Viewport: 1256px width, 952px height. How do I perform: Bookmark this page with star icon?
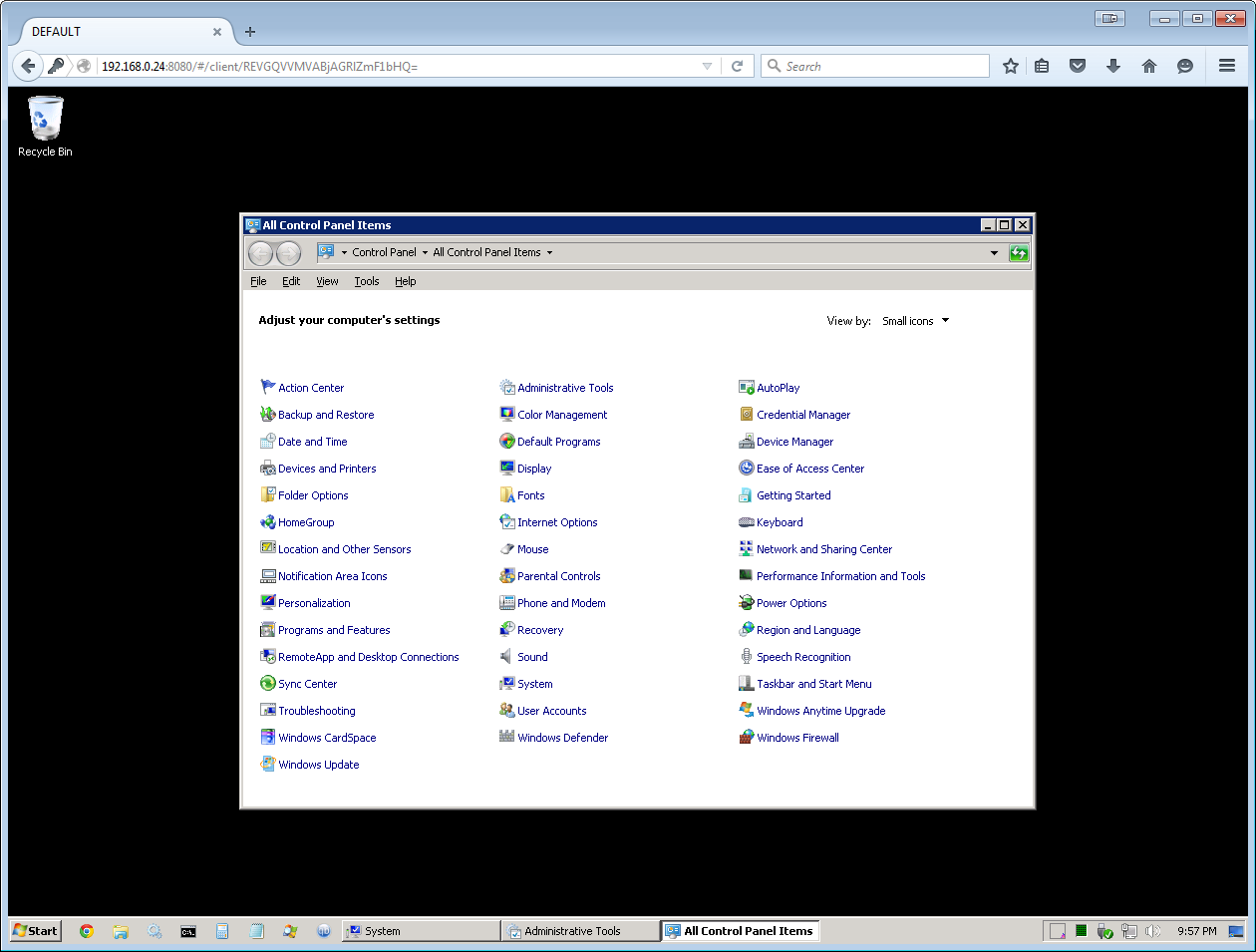click(1011, 66)
